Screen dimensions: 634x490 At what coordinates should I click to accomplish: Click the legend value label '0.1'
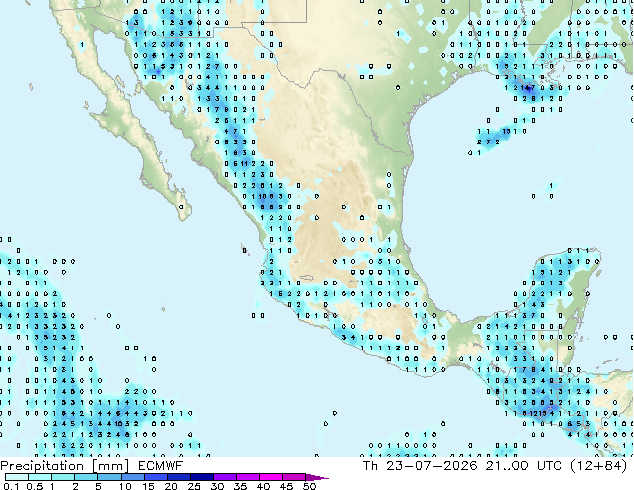(x=12, y=486)
